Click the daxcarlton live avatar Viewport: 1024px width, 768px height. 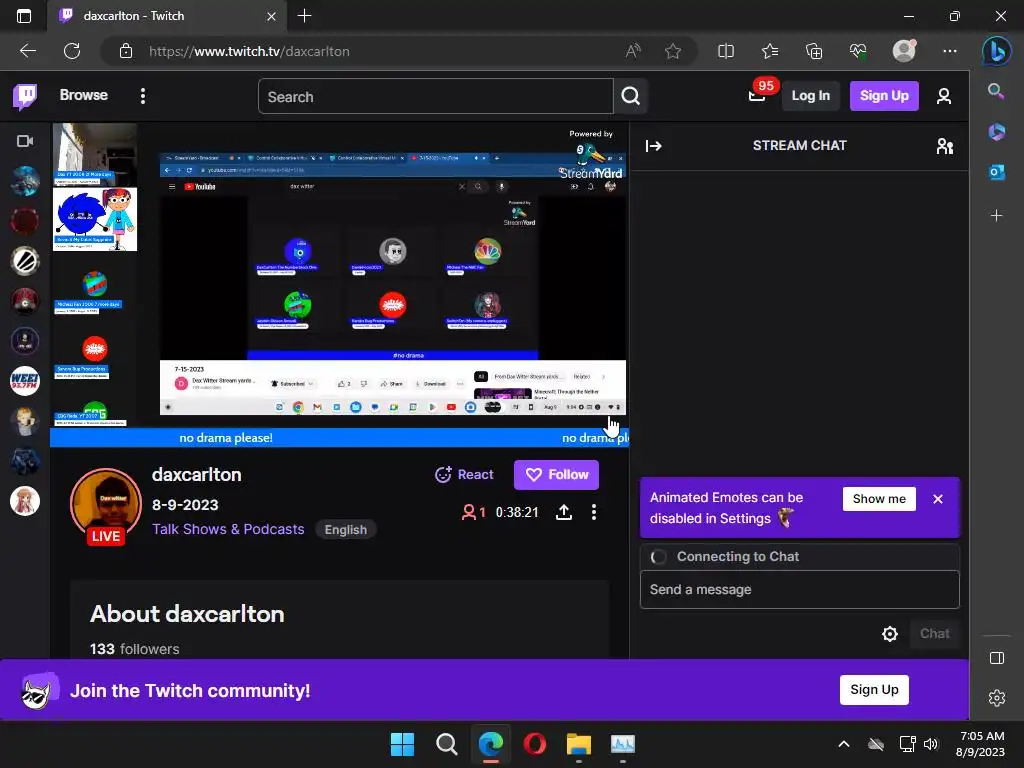tap(105, 504)
